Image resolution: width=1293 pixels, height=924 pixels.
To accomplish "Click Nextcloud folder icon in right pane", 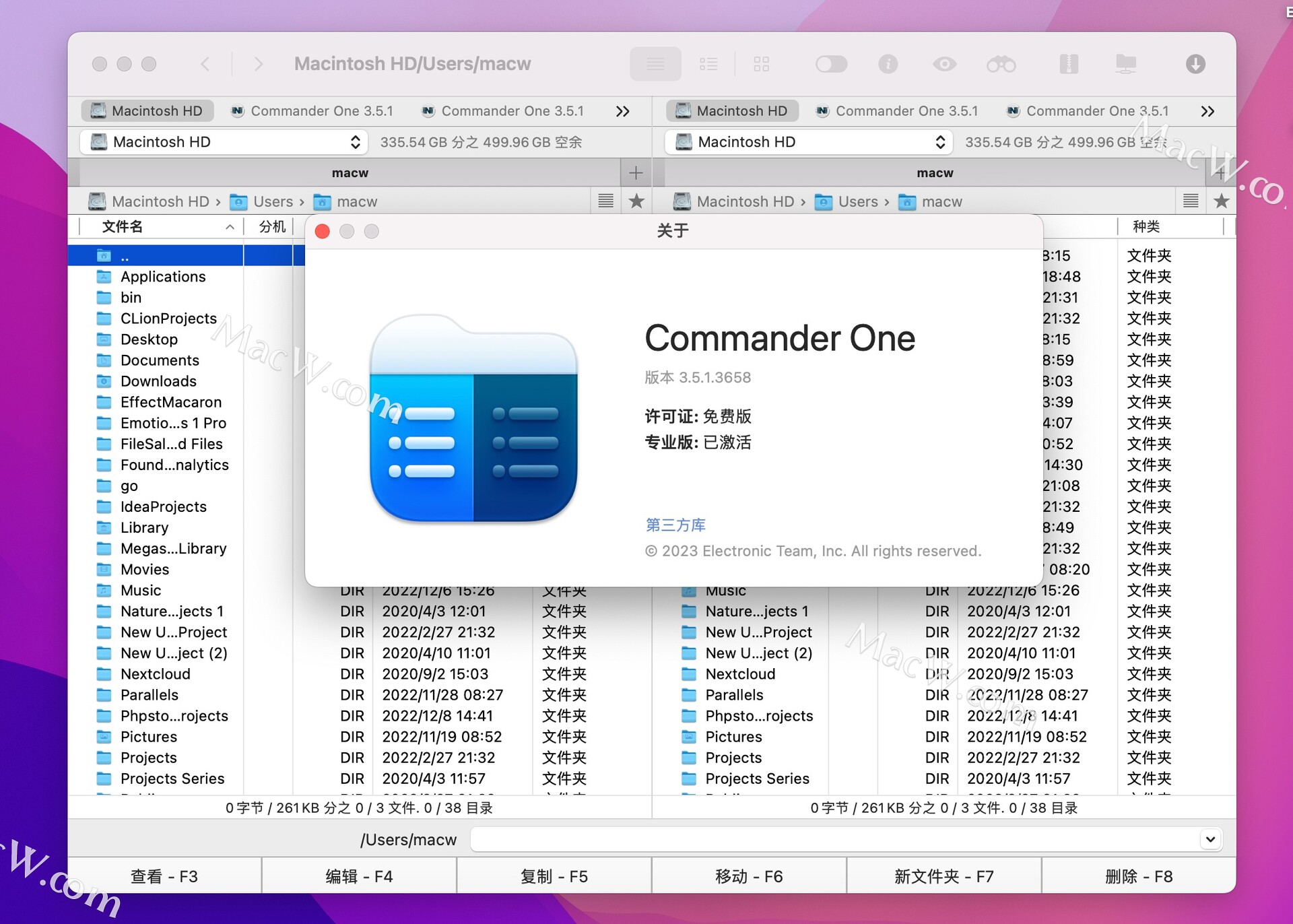I will pos(689,674).
